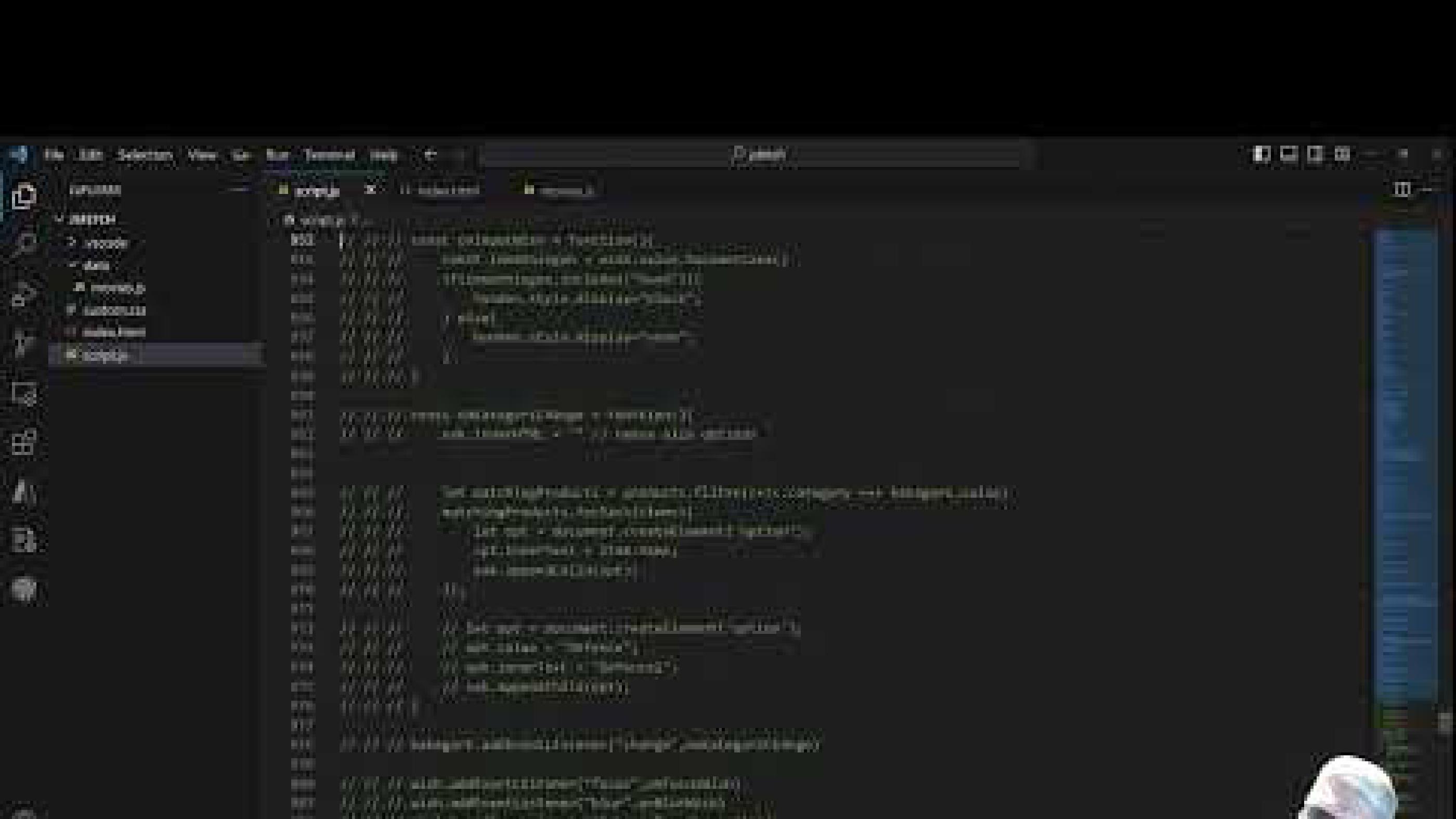Click the navigate back arrow button

[430, 154]
